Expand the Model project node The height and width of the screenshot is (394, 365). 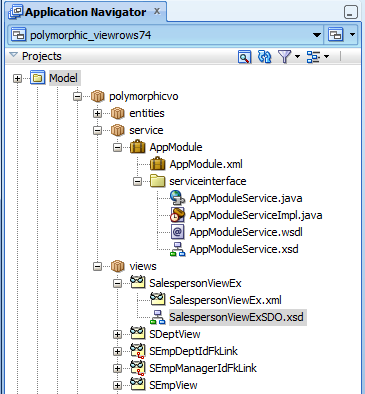pos(17,79)
